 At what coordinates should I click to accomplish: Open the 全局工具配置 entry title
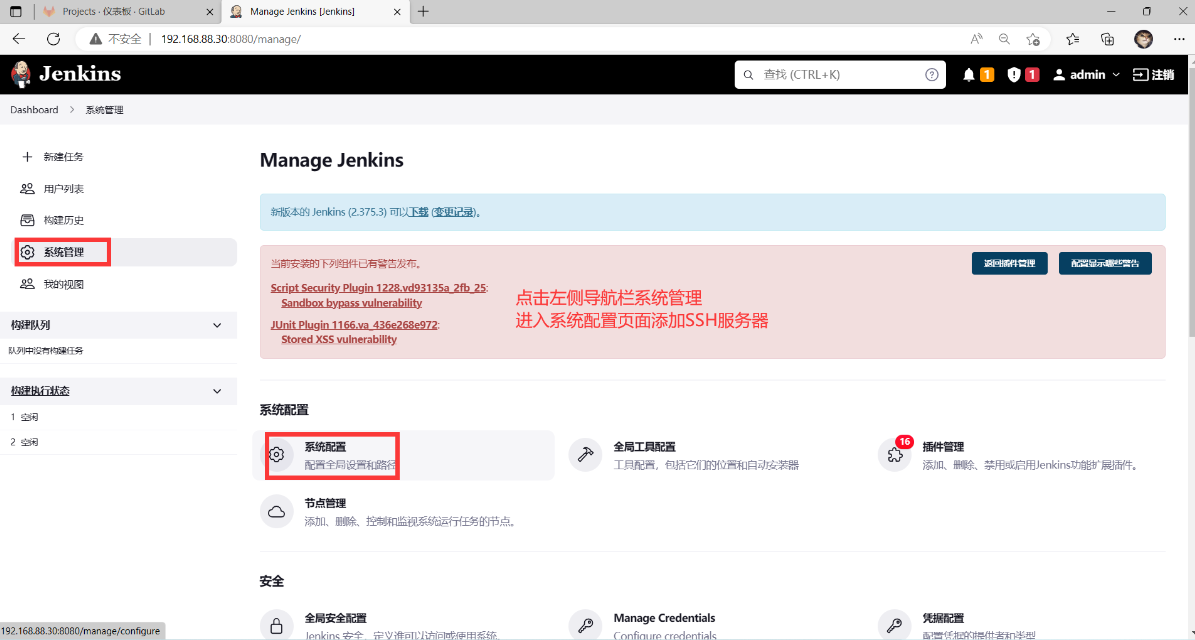(644, 447)
